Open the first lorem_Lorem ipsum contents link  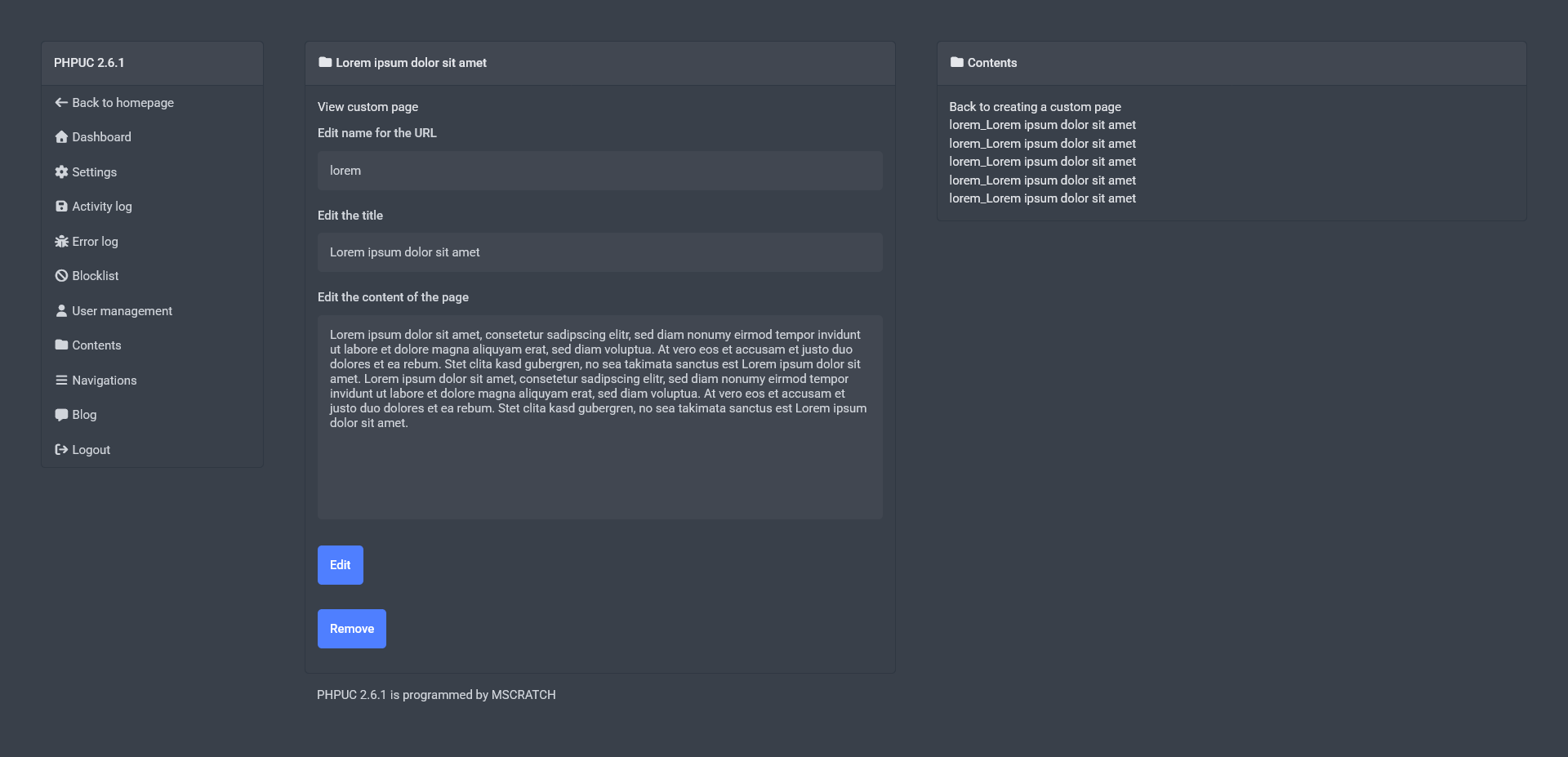pos(1042,125)
